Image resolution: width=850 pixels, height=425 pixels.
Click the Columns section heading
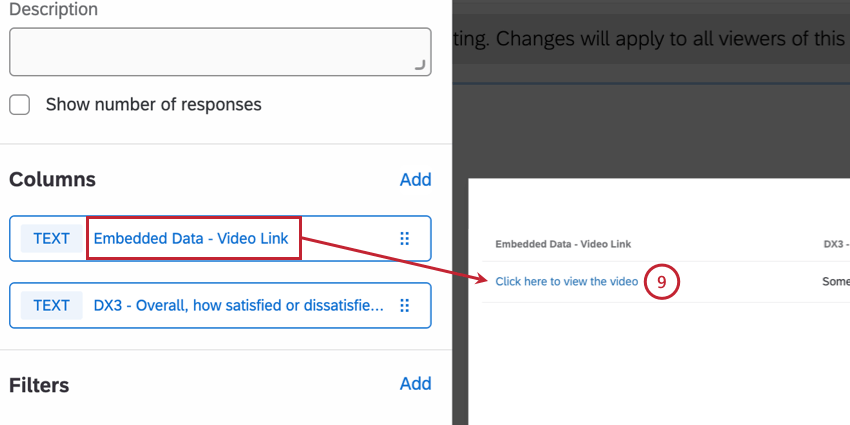tap(52, 180)
